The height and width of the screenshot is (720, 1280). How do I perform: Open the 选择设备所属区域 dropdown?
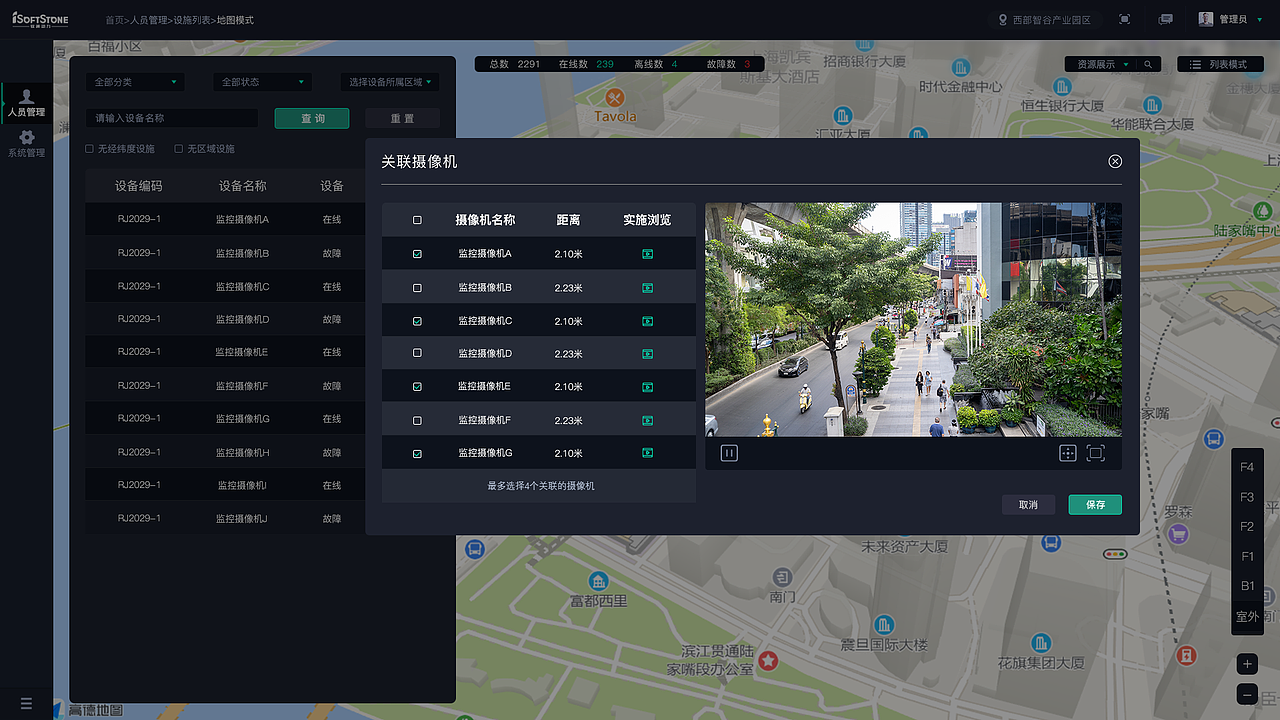click(389, 82)
